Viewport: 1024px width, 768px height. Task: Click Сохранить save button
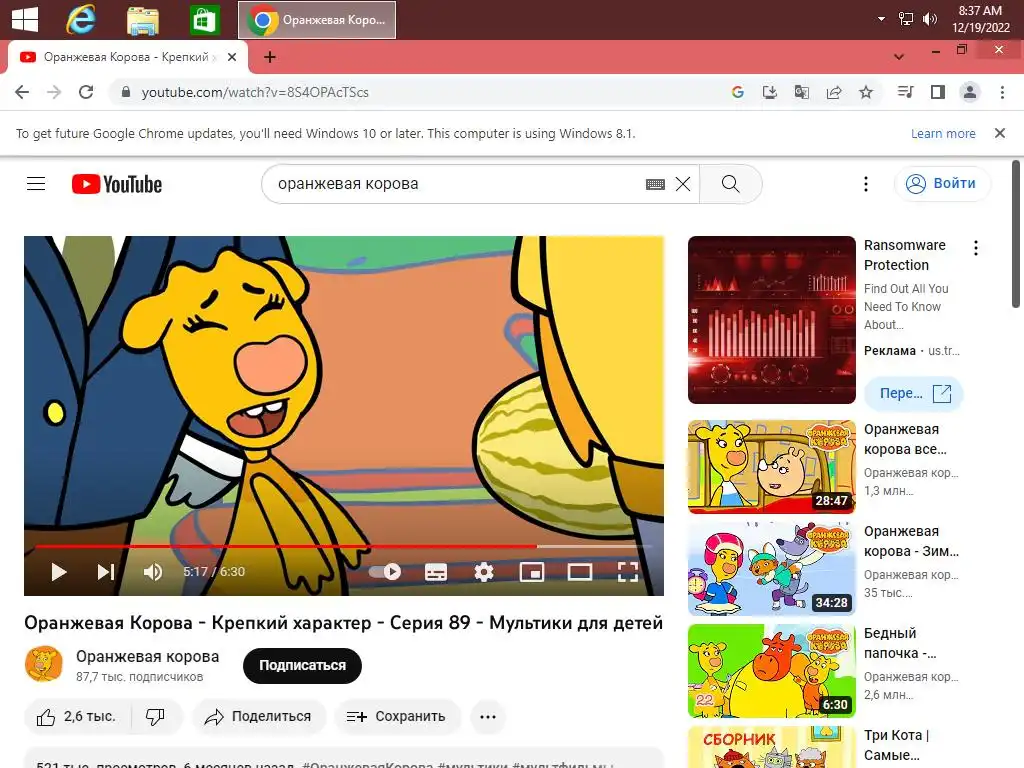[x=397, y=717]
